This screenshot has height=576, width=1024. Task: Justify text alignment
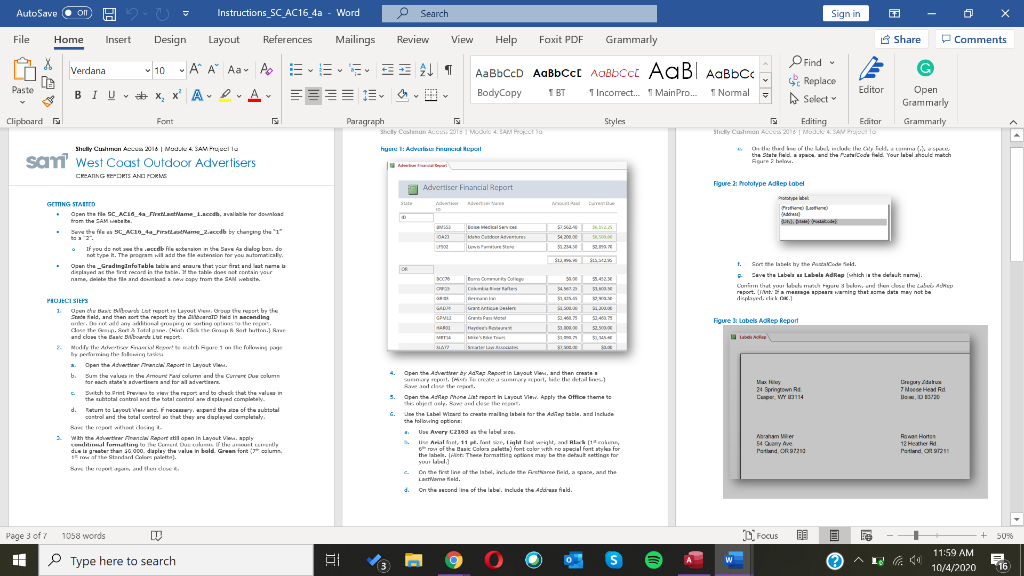(x=347, y=96)
